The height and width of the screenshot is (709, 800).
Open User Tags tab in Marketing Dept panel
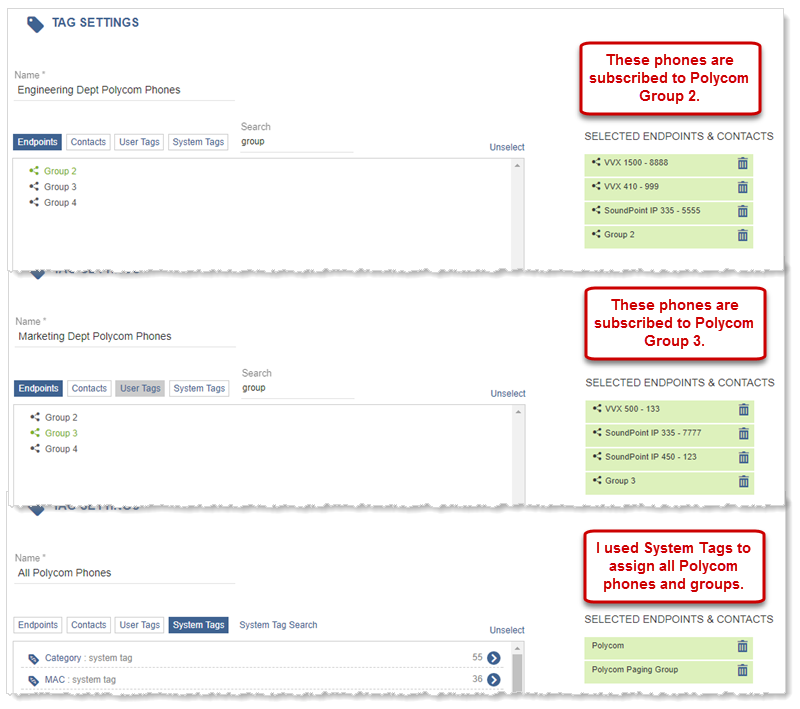(x=140, y=388)
